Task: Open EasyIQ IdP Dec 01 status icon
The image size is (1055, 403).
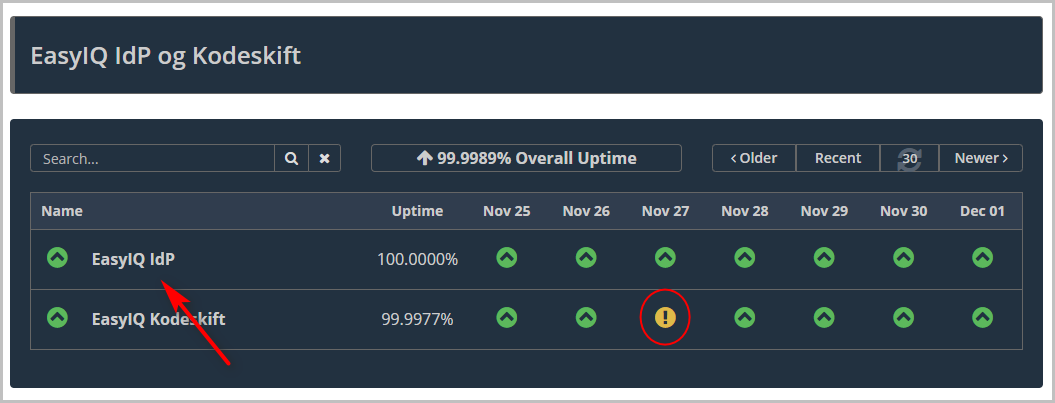Action: point(983,258)
